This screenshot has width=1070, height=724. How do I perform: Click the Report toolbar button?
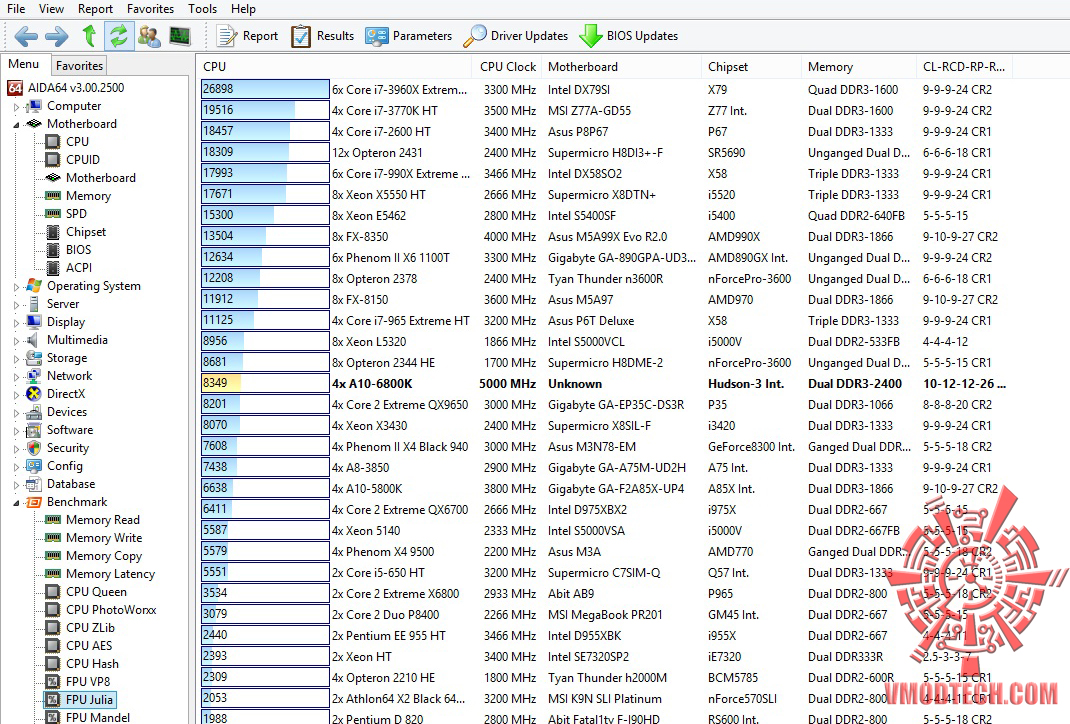point(247,35)
